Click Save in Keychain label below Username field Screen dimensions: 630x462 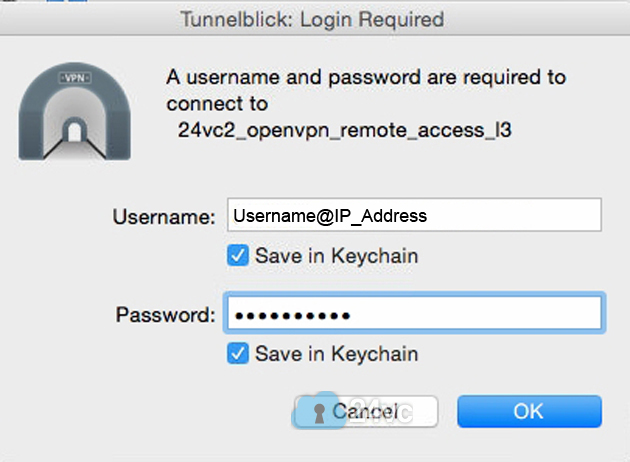[x=337, y=256]
